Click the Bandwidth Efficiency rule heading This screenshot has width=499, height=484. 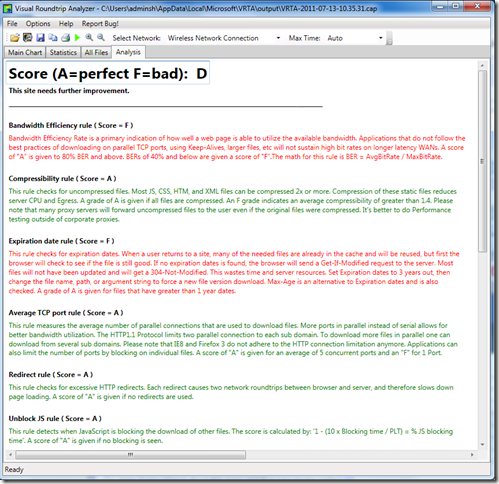pyautogui.click(x=71, y=125)
